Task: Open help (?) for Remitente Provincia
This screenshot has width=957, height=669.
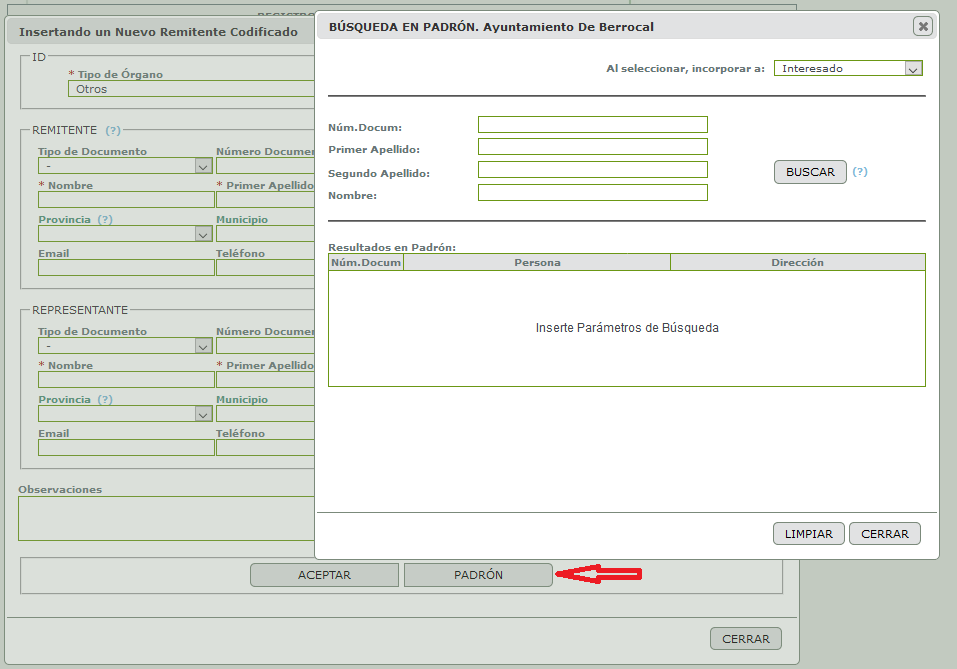Action: (x=105, y=219)
